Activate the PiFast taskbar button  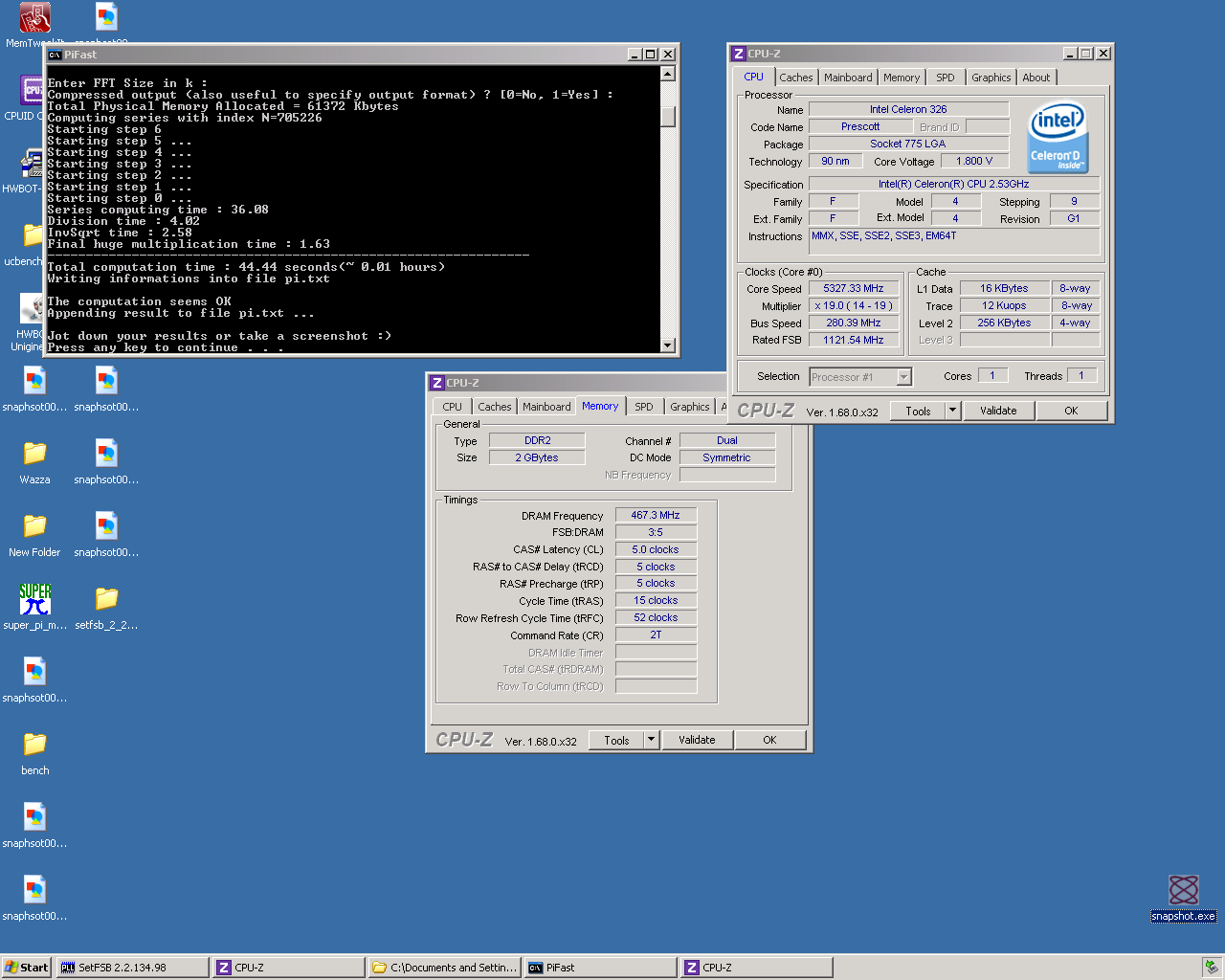point(600,968)
